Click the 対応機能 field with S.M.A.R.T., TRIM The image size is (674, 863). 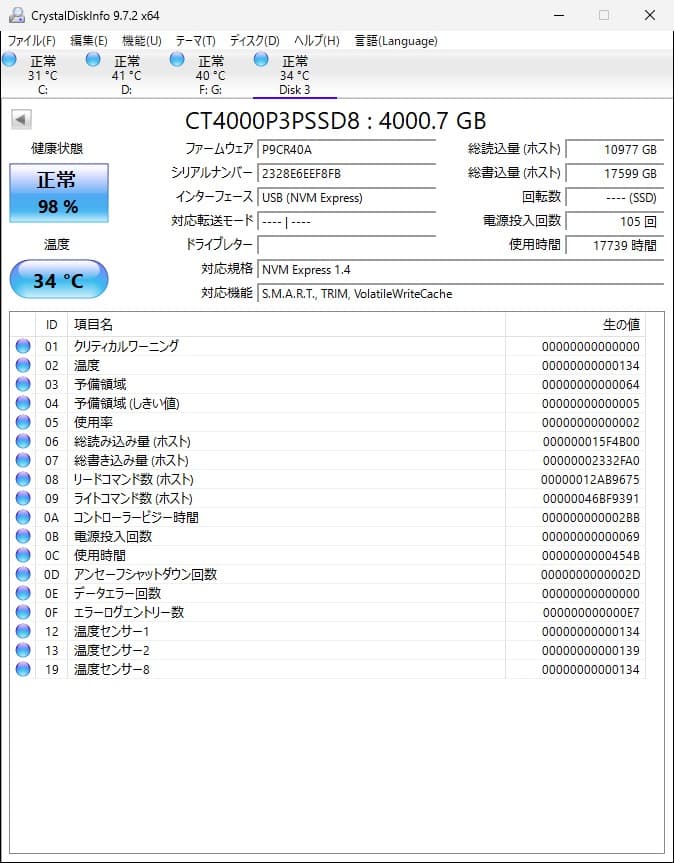click(x=461, y=294)
